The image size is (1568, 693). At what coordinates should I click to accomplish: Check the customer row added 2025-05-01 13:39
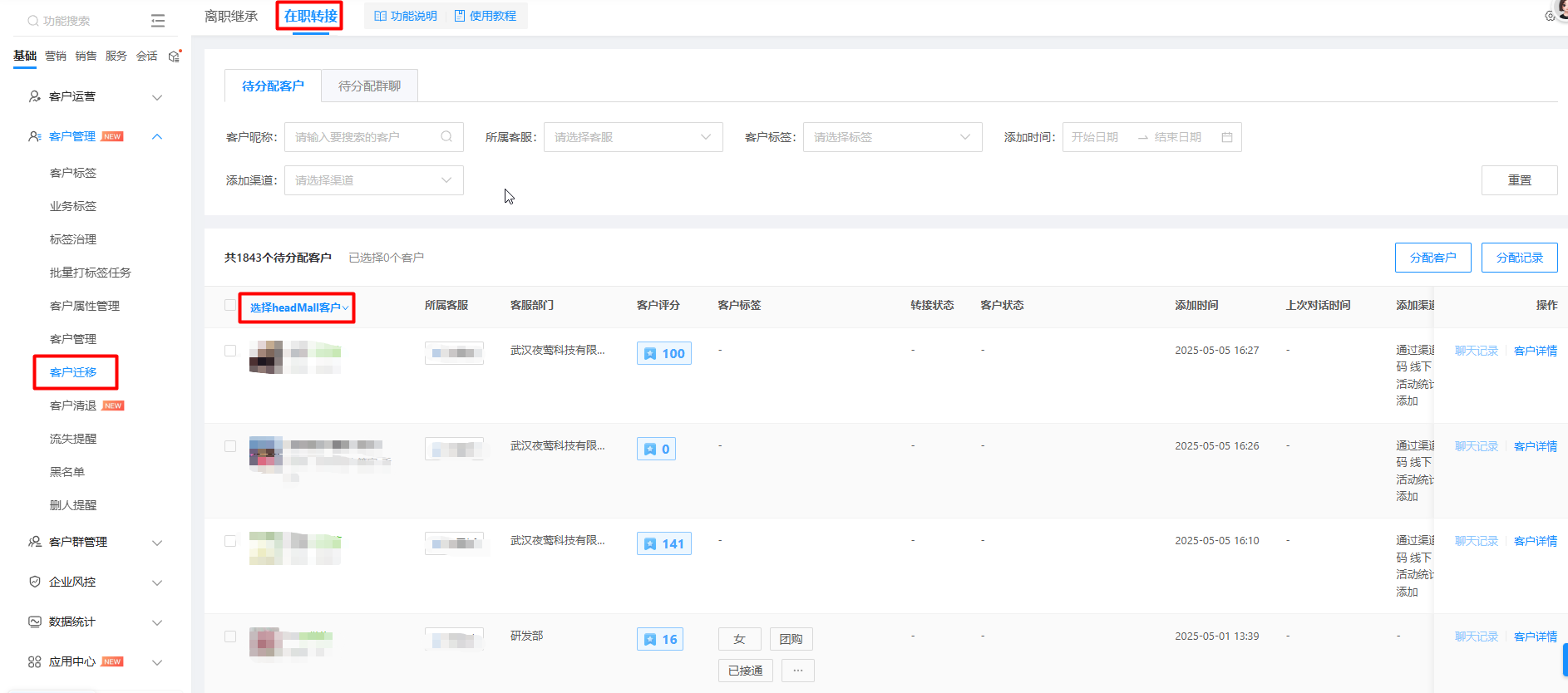pos(230,636)
